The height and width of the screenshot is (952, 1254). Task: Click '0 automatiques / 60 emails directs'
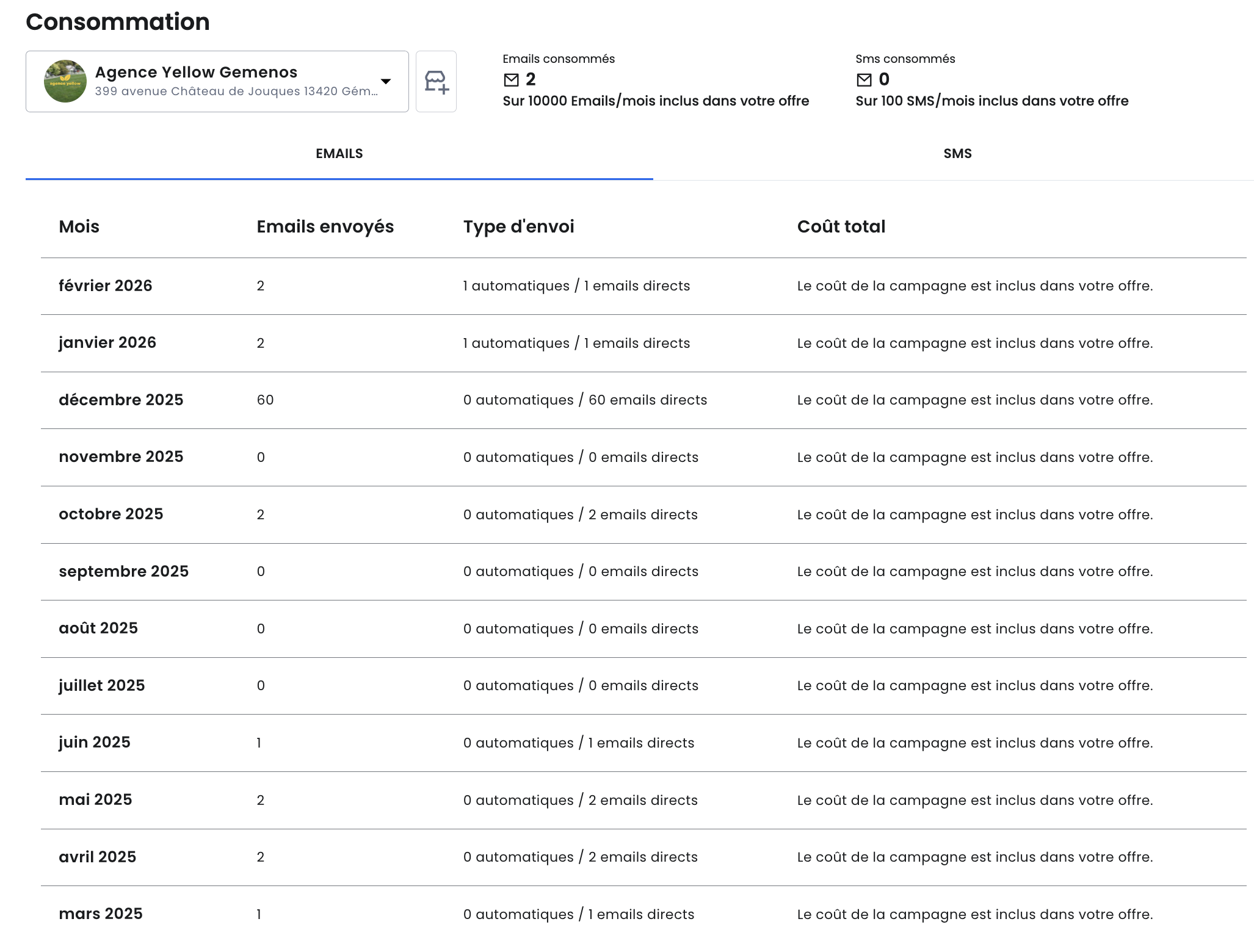(585, 400)
